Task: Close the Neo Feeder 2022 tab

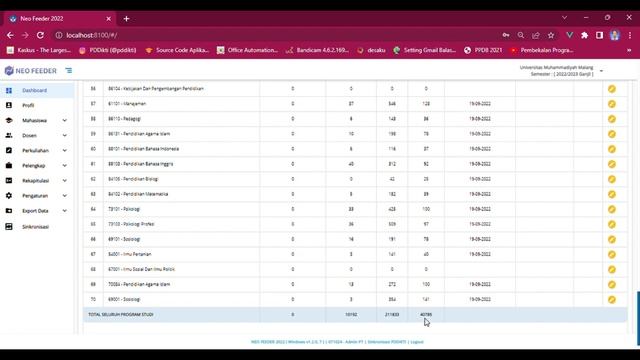Action: [108, 19]
